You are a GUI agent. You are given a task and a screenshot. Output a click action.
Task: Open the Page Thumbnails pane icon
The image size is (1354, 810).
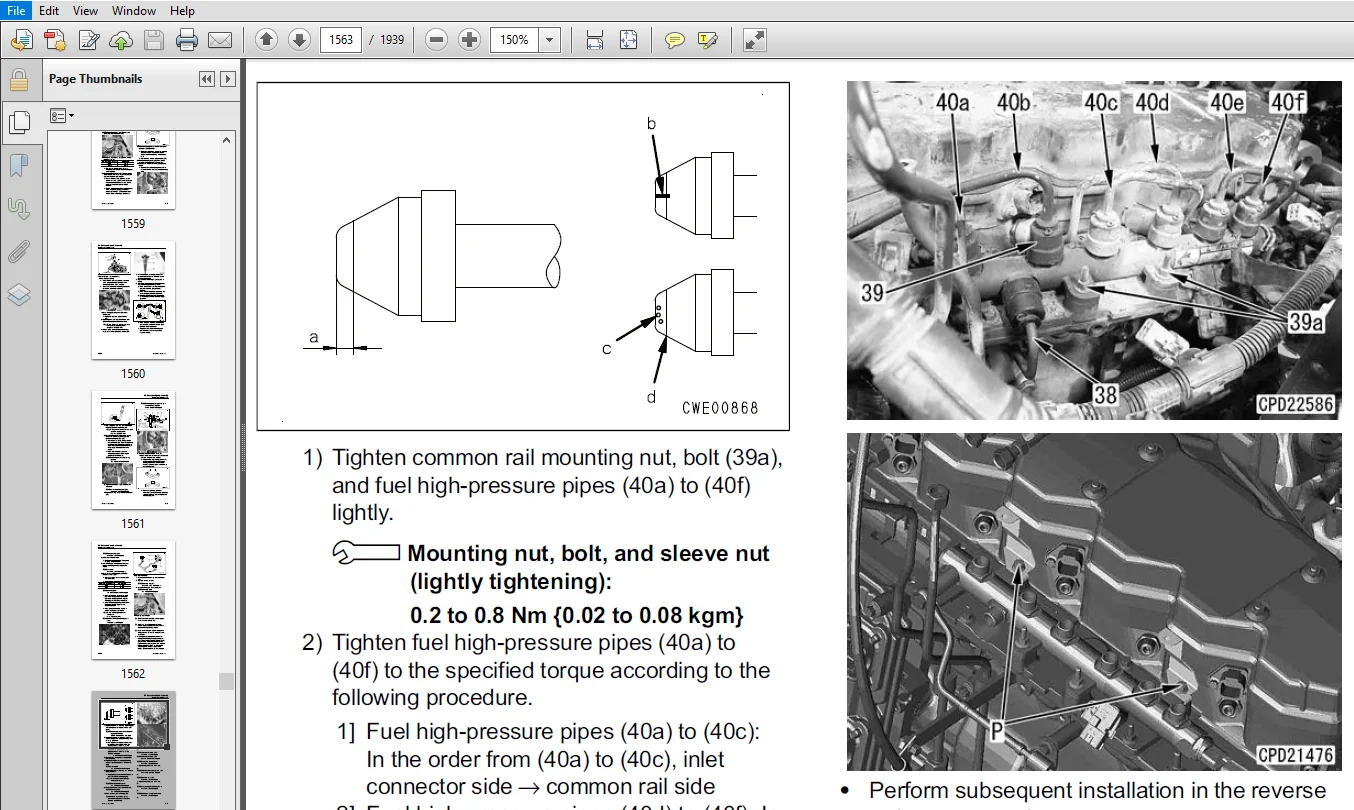19,122
